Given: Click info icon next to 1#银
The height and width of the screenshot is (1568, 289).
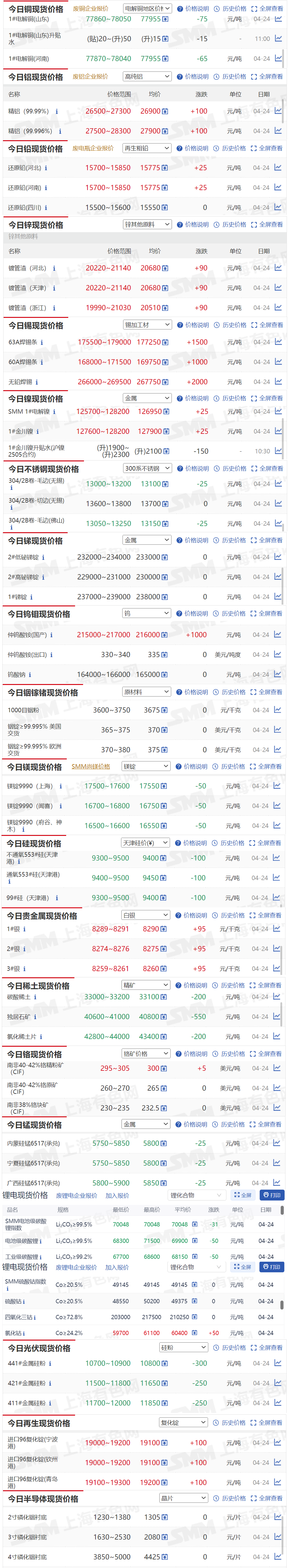Looking at the screenshot, I should [x=25, y=929].
